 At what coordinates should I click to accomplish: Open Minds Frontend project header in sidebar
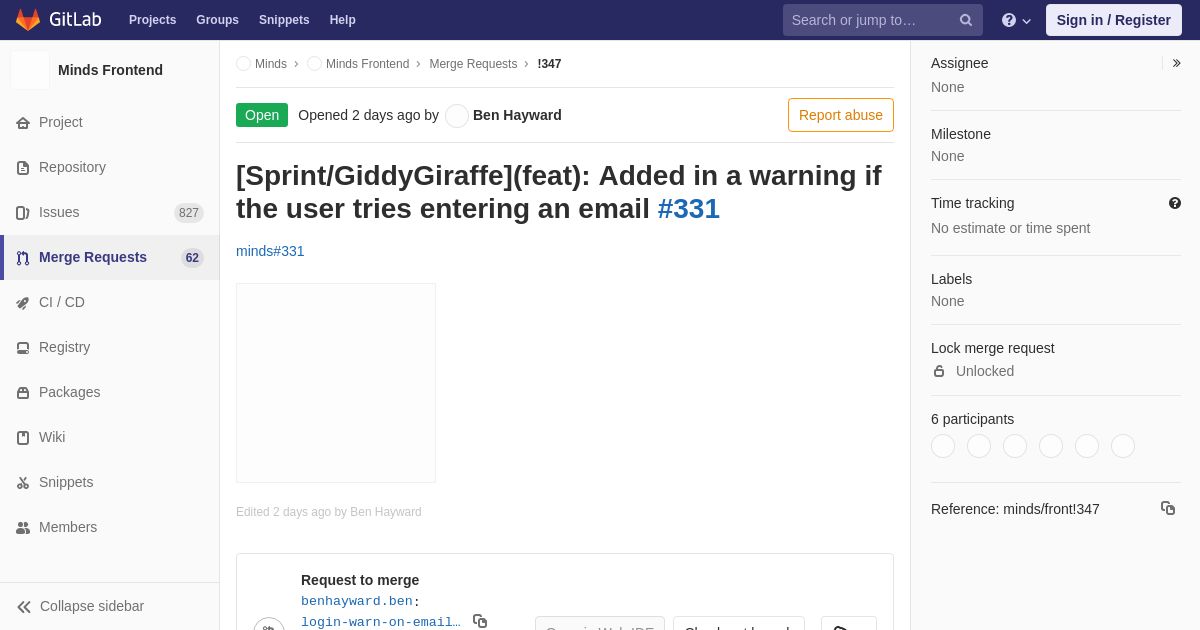[x=110, y=70]
